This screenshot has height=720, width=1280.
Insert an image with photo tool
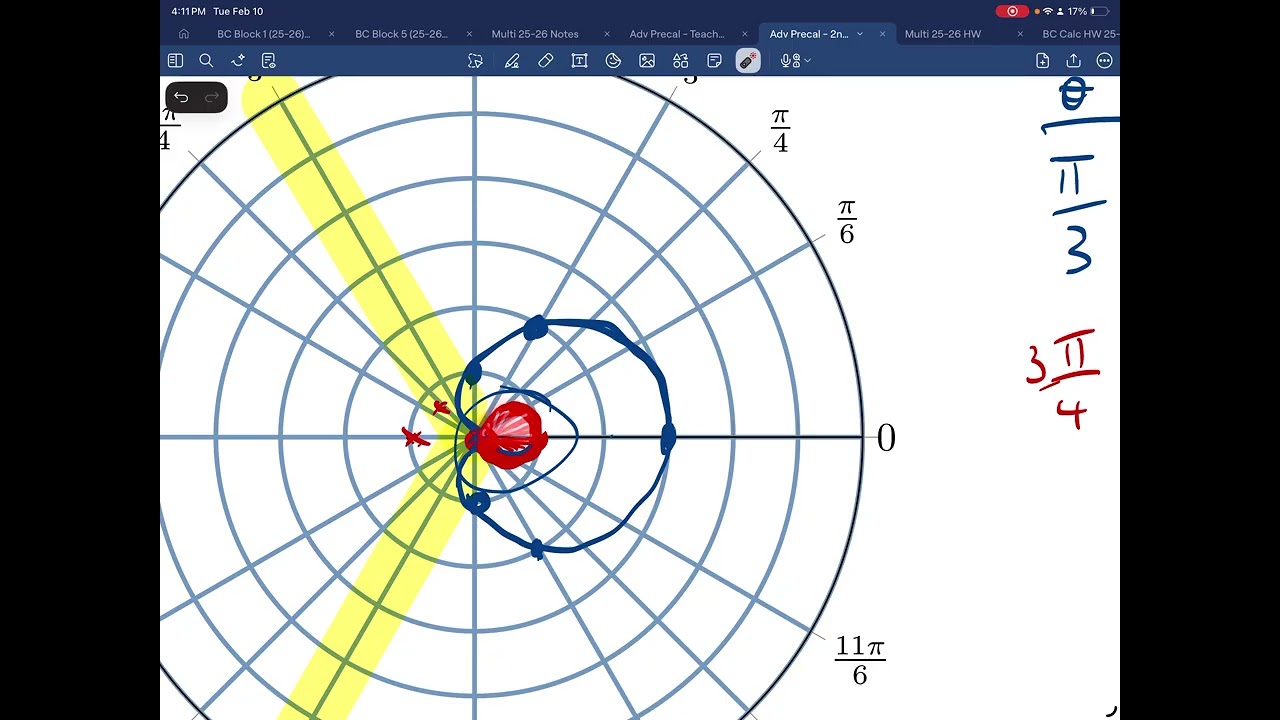647,61
